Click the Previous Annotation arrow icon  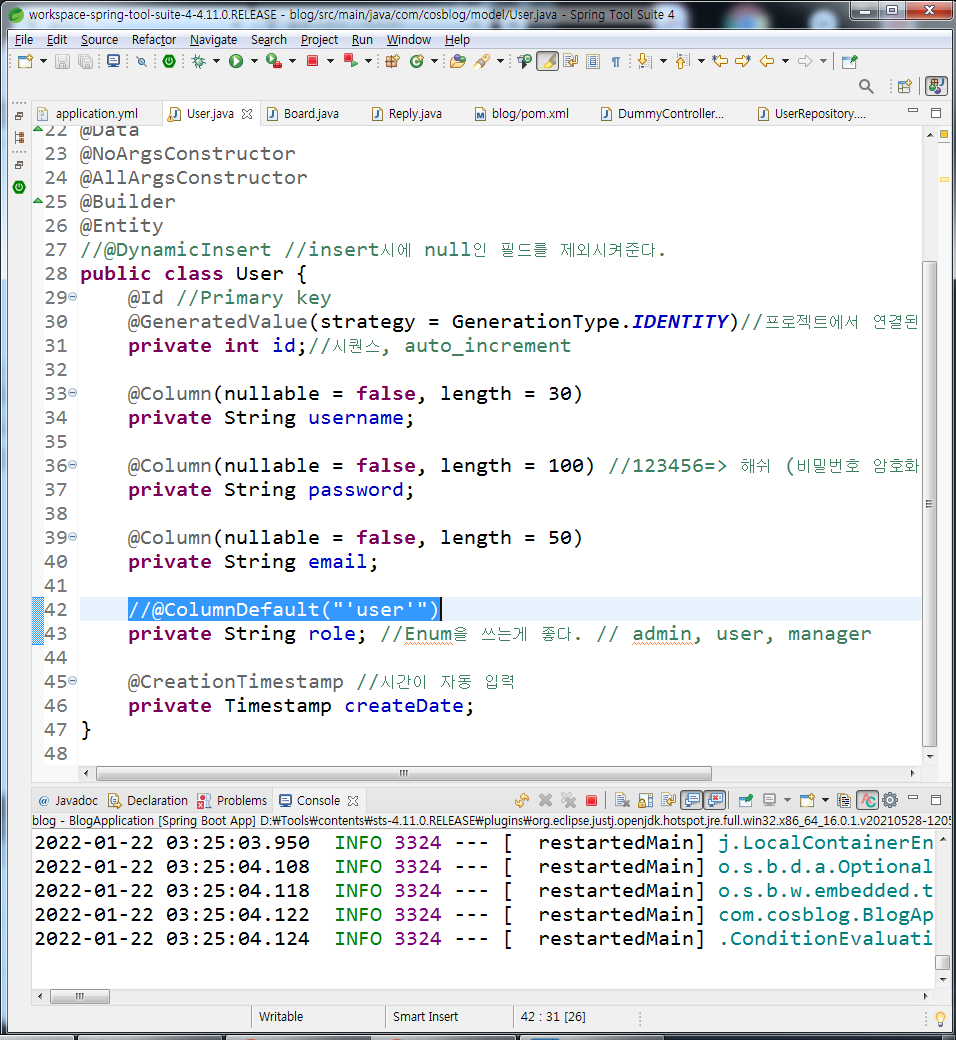(x=682, y=62)
